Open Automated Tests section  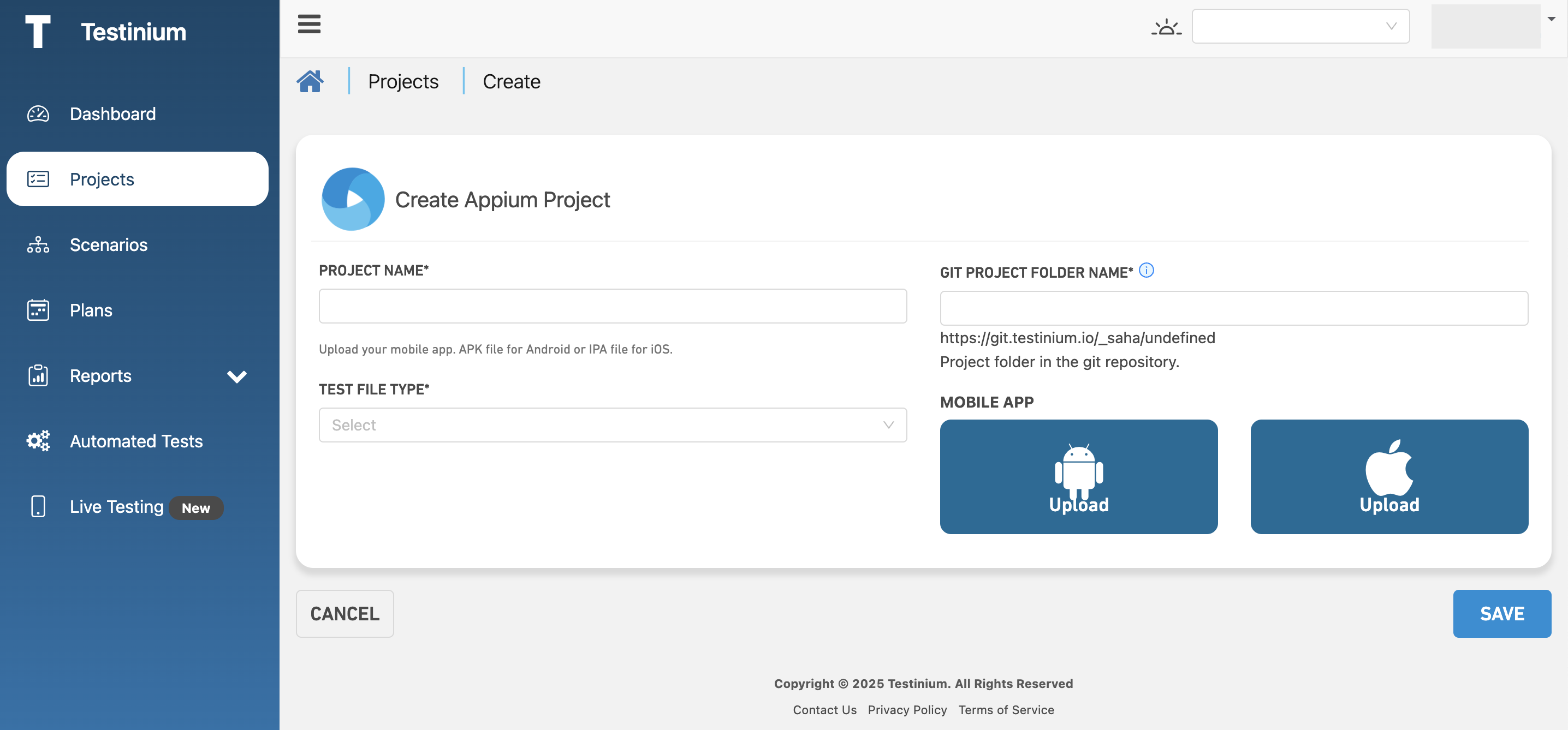[x=136, y=441]
